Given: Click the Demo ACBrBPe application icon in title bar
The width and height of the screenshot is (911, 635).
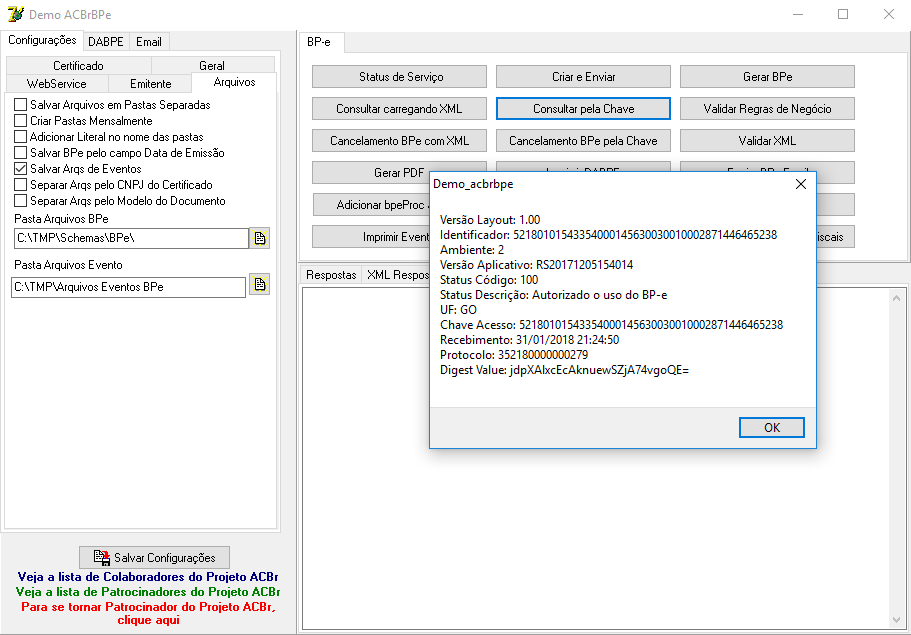Looking at the screenshot, I should (15, 14).
